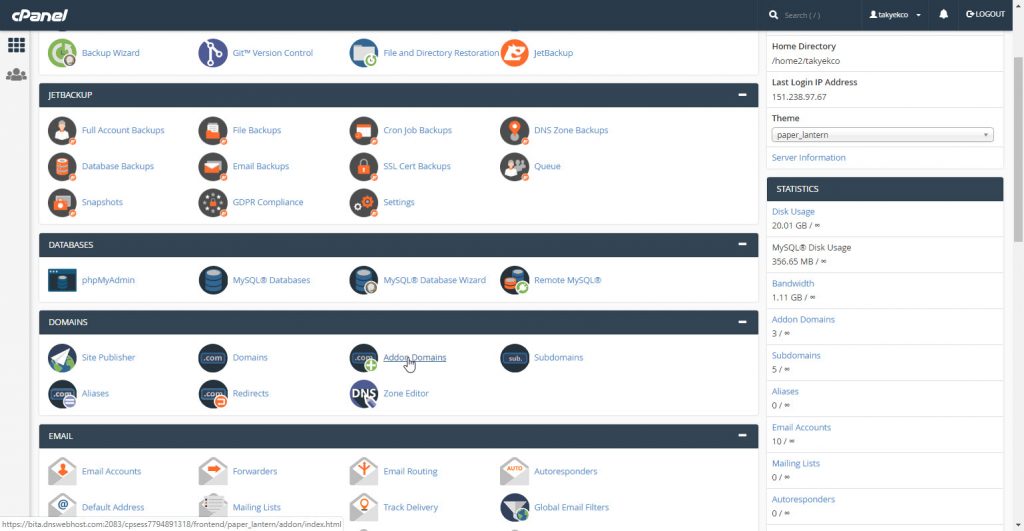Viewport: 1024px width, 531px height.
Task: Click the page vertical scrollbar
Action: coord(1018,150)
